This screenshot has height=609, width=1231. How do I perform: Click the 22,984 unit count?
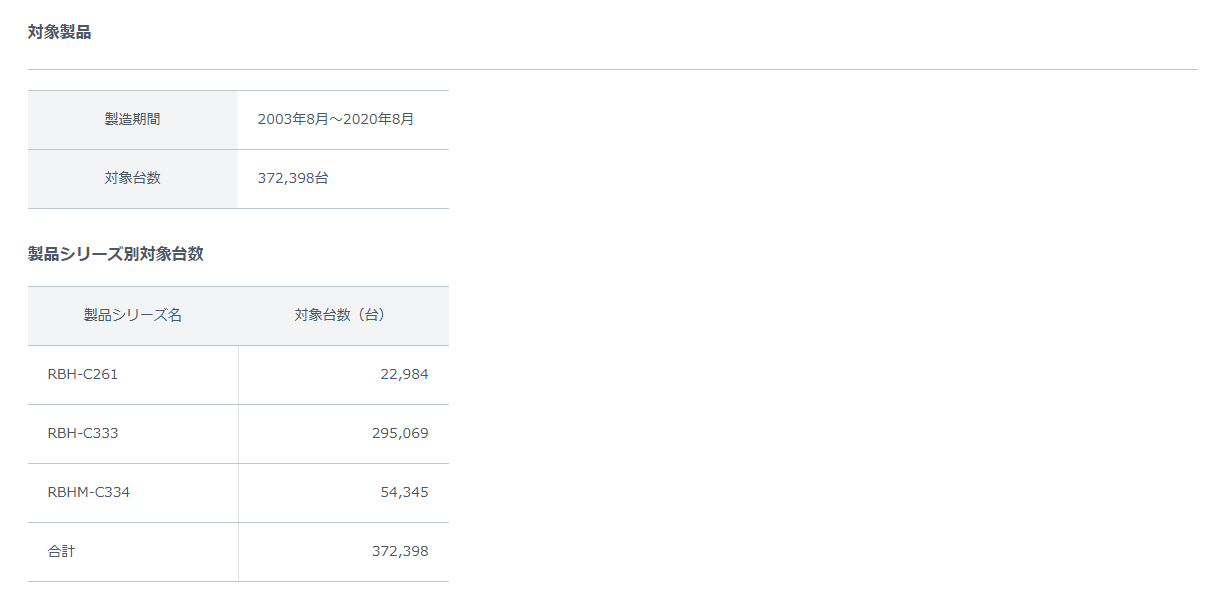(404, 374)
